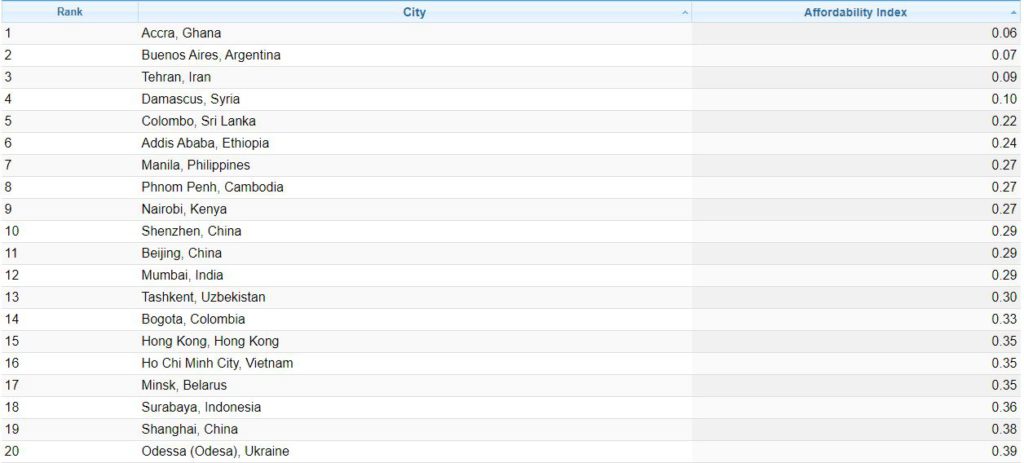Click the 0.24 affordability index value
Viewport: 1024px width, 463px height.
click(1004, 143)
